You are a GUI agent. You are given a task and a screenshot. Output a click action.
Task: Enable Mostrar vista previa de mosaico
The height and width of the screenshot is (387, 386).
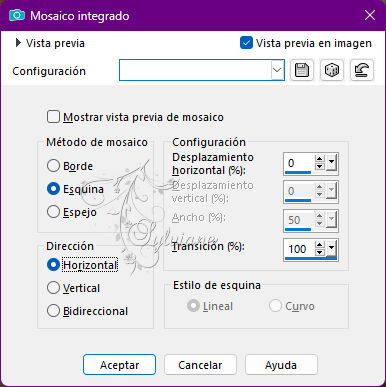53,117
